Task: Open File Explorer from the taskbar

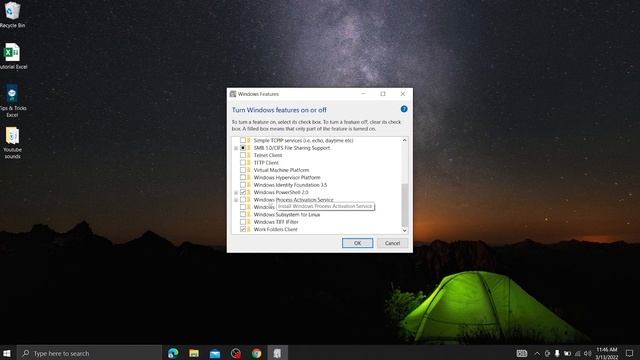Action: click(x=194, y=353)
